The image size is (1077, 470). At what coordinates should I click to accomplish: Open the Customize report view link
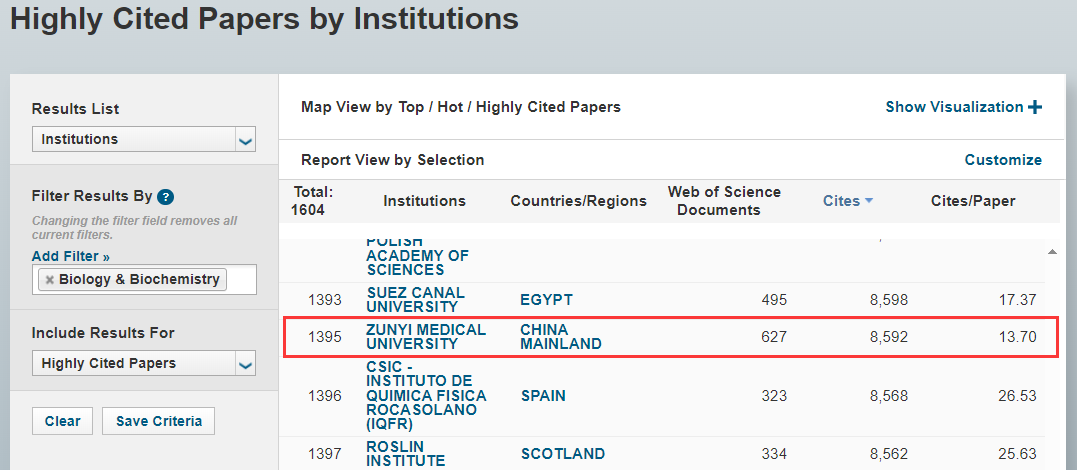(x=1003, y=160)
